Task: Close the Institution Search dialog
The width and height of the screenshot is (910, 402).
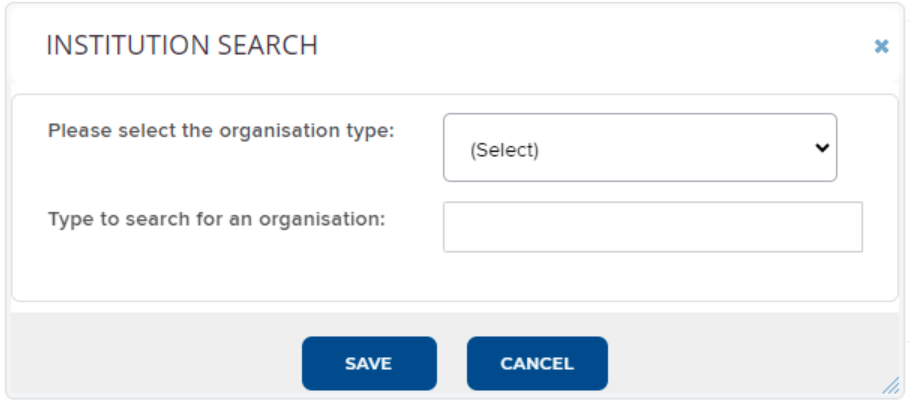Action: (881, 46)
